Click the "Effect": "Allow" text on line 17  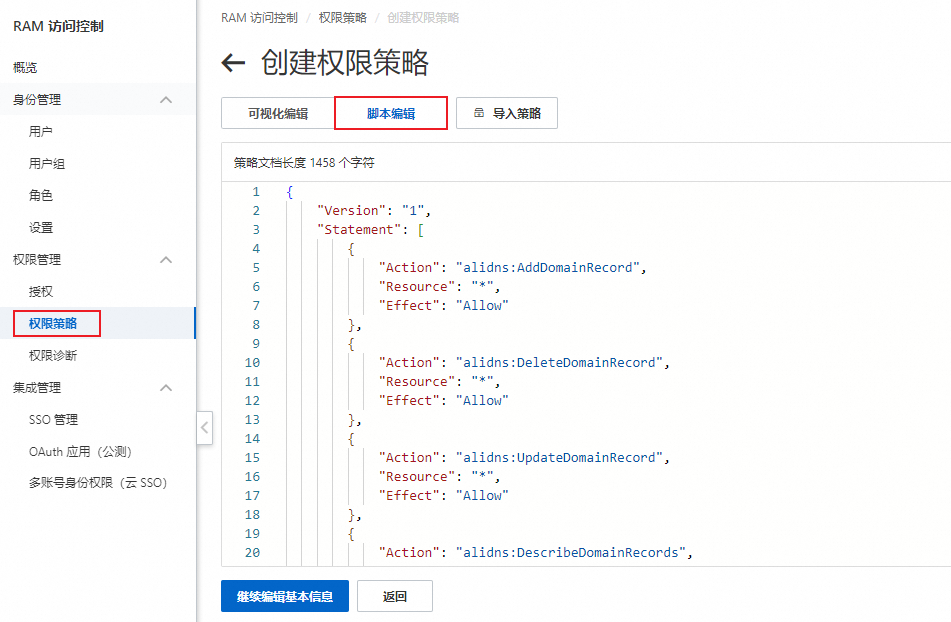[x=443, y=496]
